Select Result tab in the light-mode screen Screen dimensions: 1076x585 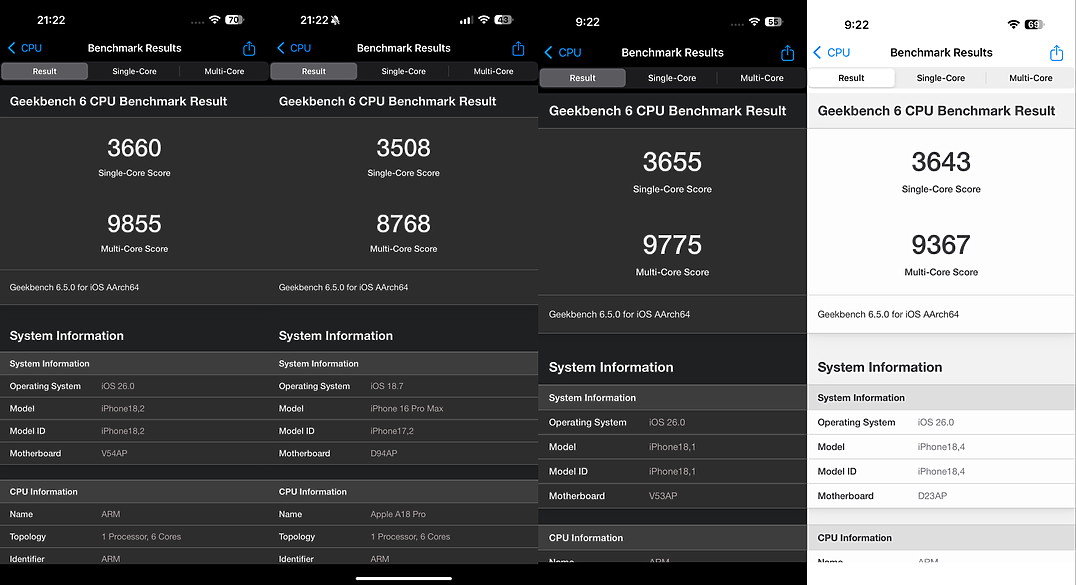point(851,78)
